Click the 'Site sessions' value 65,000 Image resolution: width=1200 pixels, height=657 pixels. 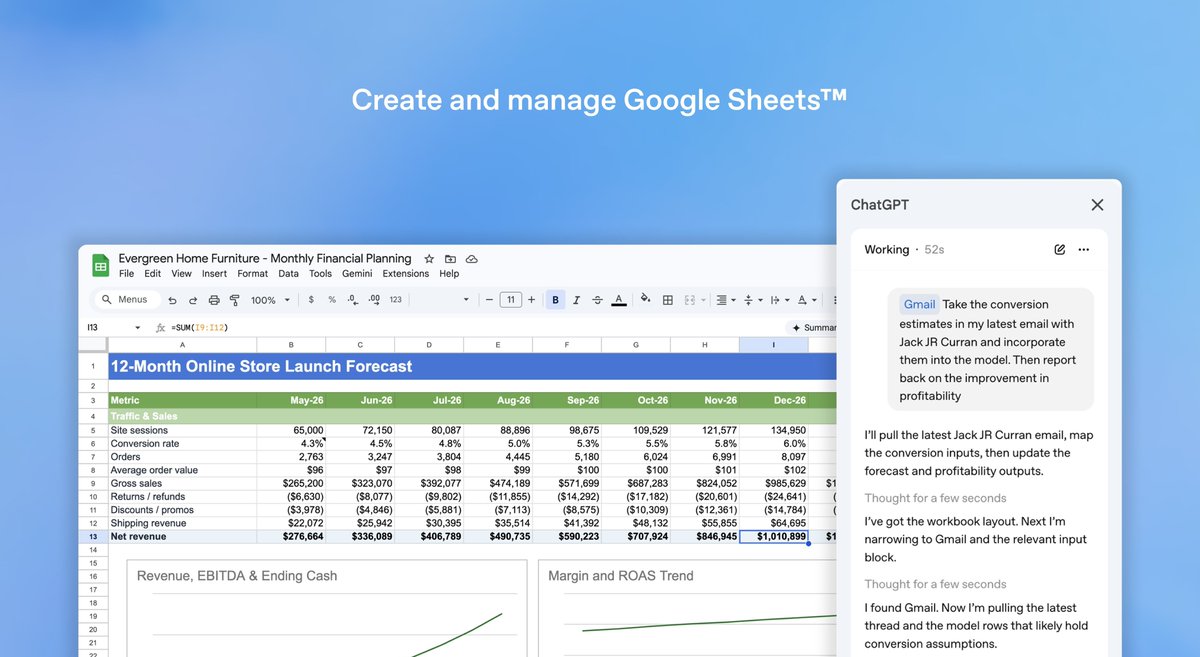(x=291, y=430)
